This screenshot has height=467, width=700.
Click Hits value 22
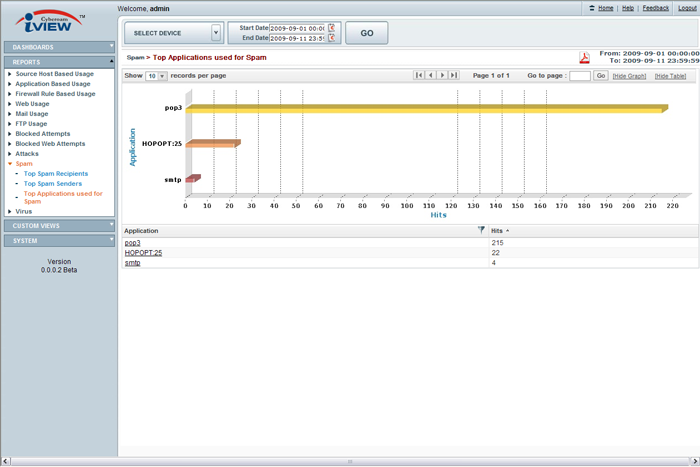click(x=496, y=253)
